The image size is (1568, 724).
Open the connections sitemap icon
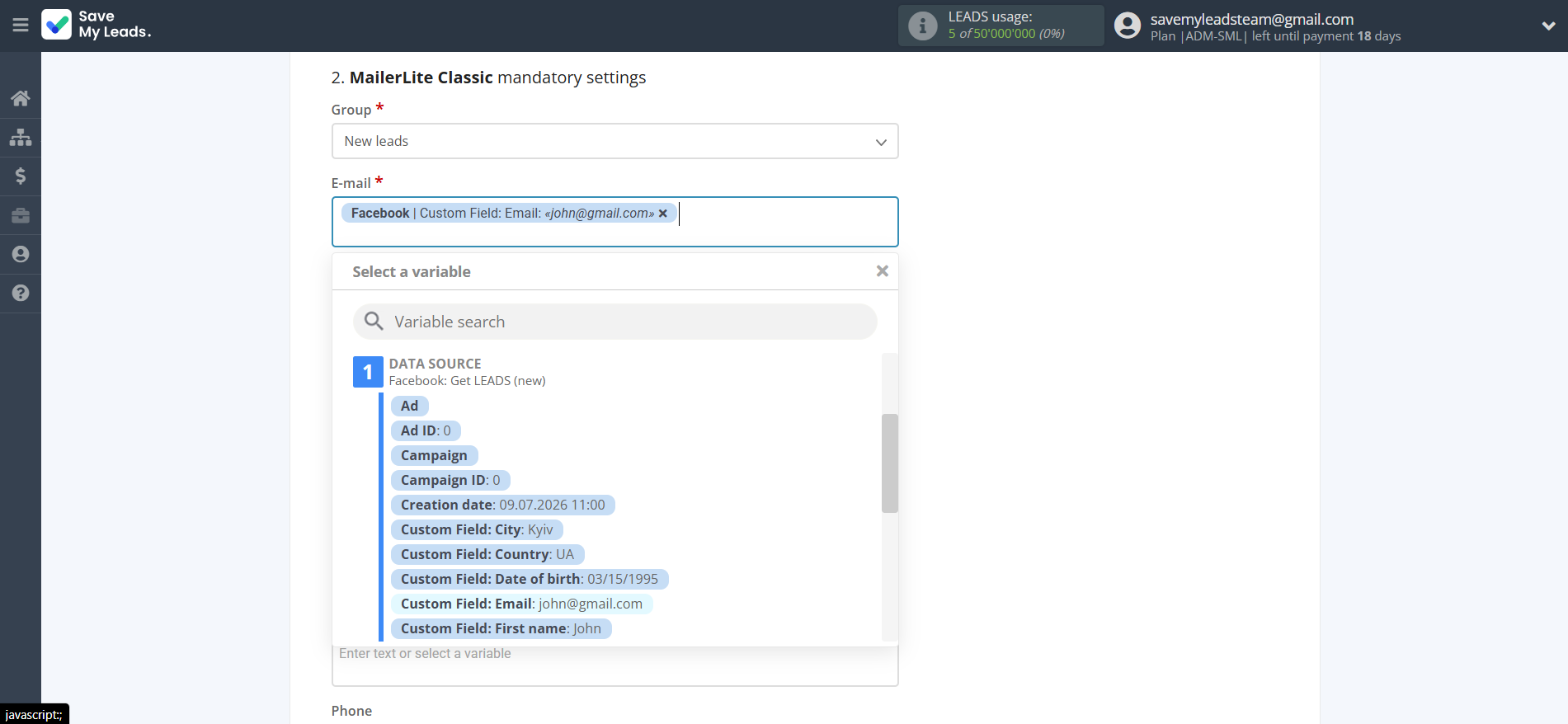(21, 137)
